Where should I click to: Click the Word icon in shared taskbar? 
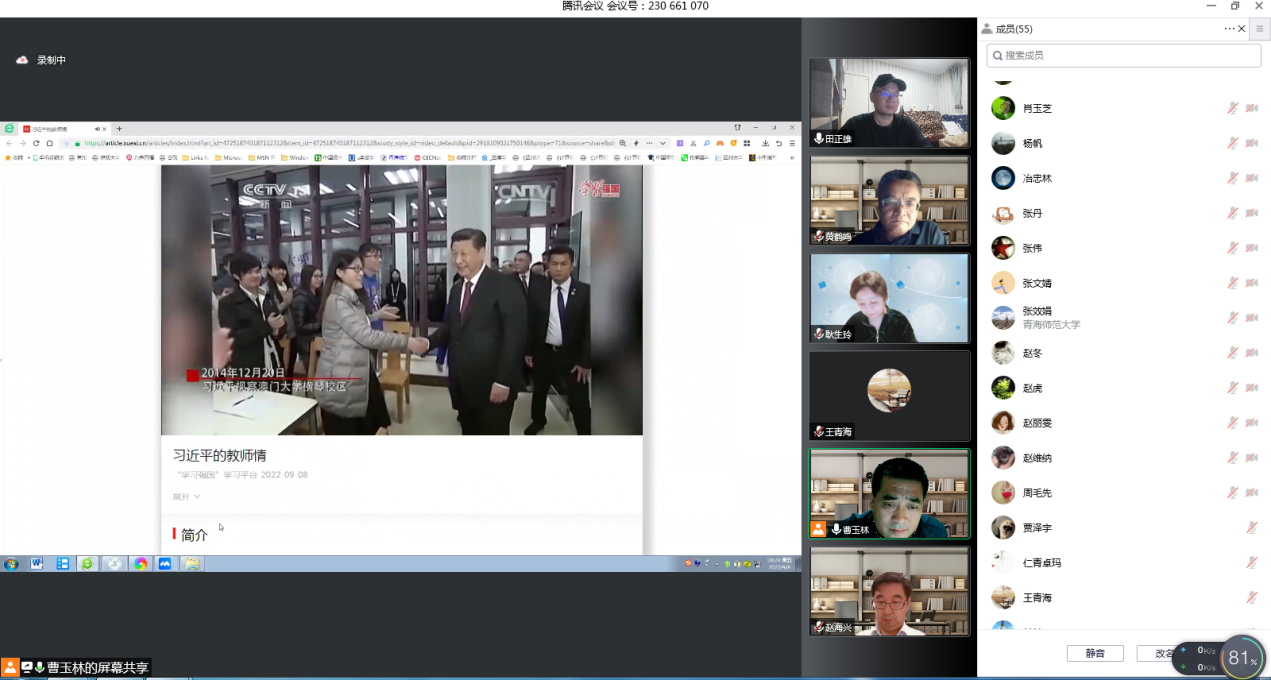coord(37,564)
